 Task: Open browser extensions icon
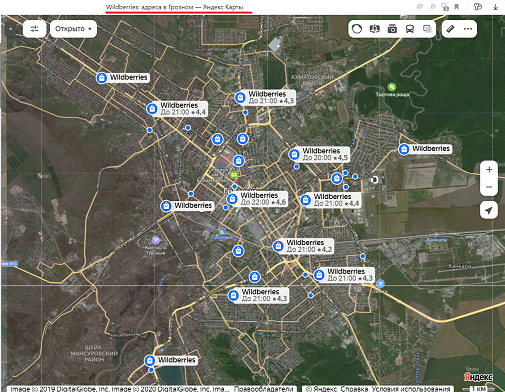pyautogui.click(x=478, y=7)
